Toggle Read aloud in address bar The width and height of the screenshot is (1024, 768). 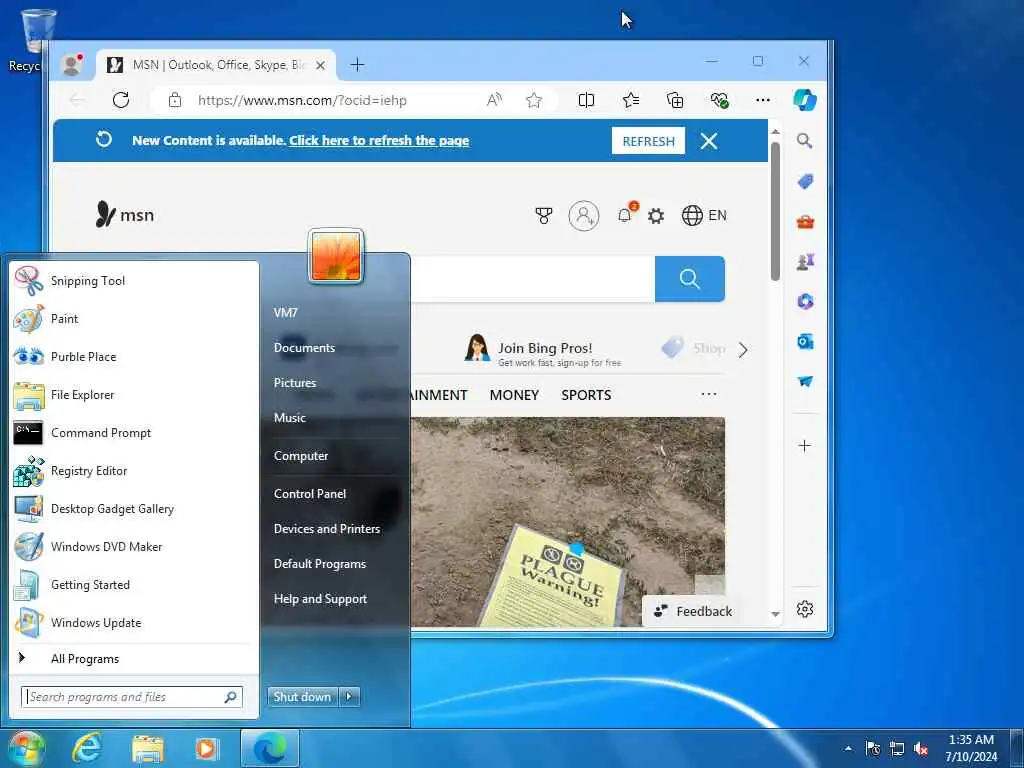click(494, 100)
